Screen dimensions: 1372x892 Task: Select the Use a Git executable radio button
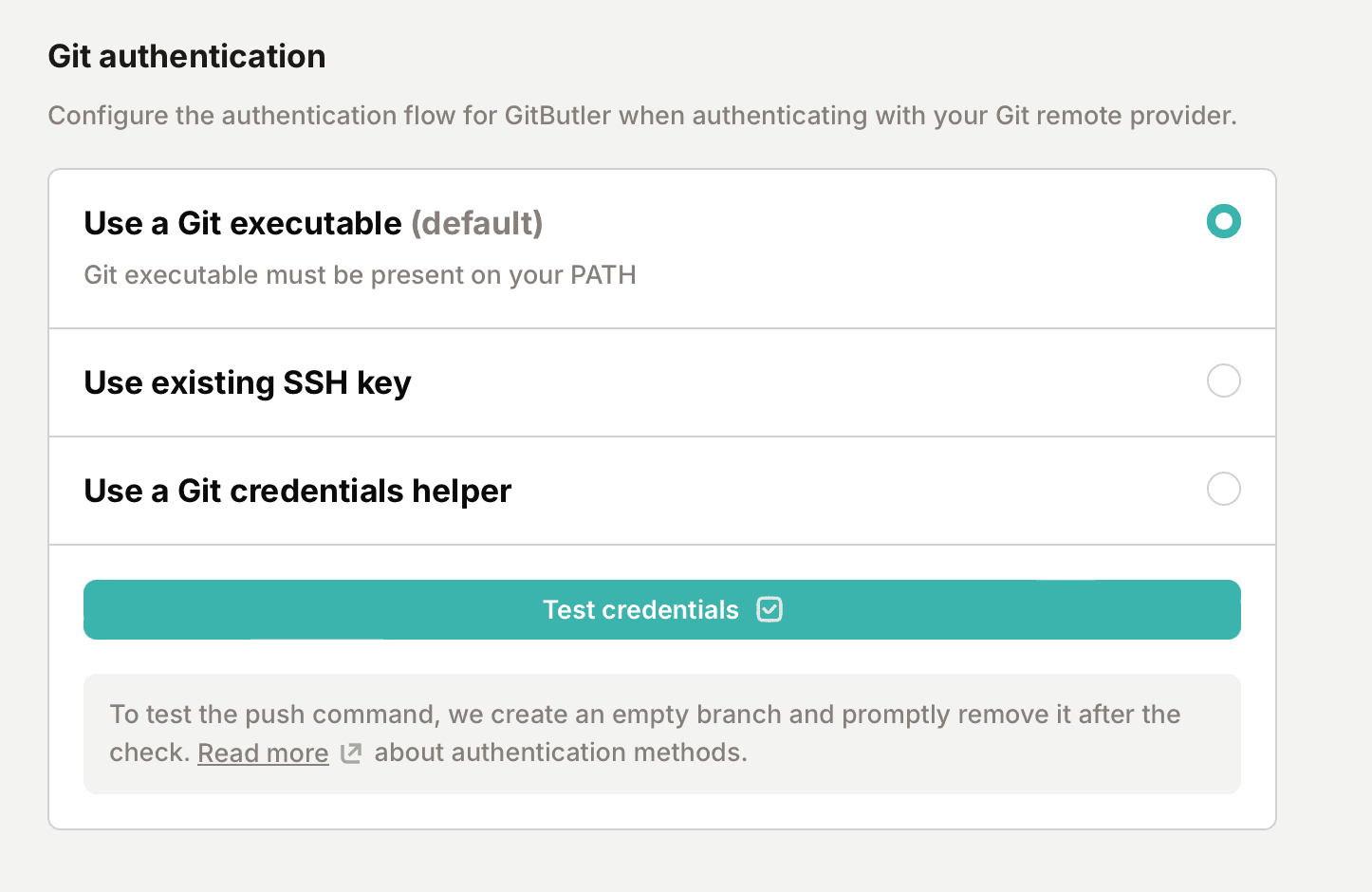(x=1224, y=221)
